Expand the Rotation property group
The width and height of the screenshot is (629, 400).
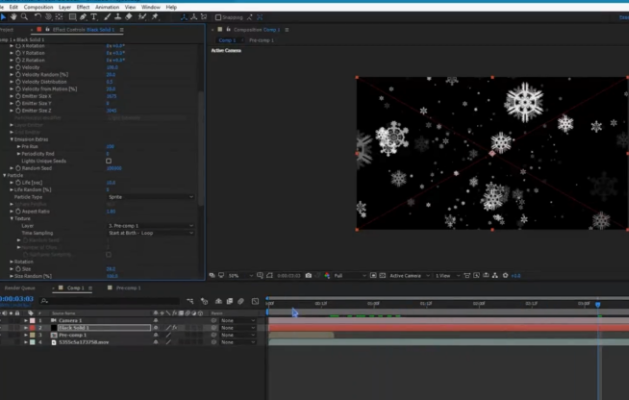pyautogui.click(x=11, y=262)
